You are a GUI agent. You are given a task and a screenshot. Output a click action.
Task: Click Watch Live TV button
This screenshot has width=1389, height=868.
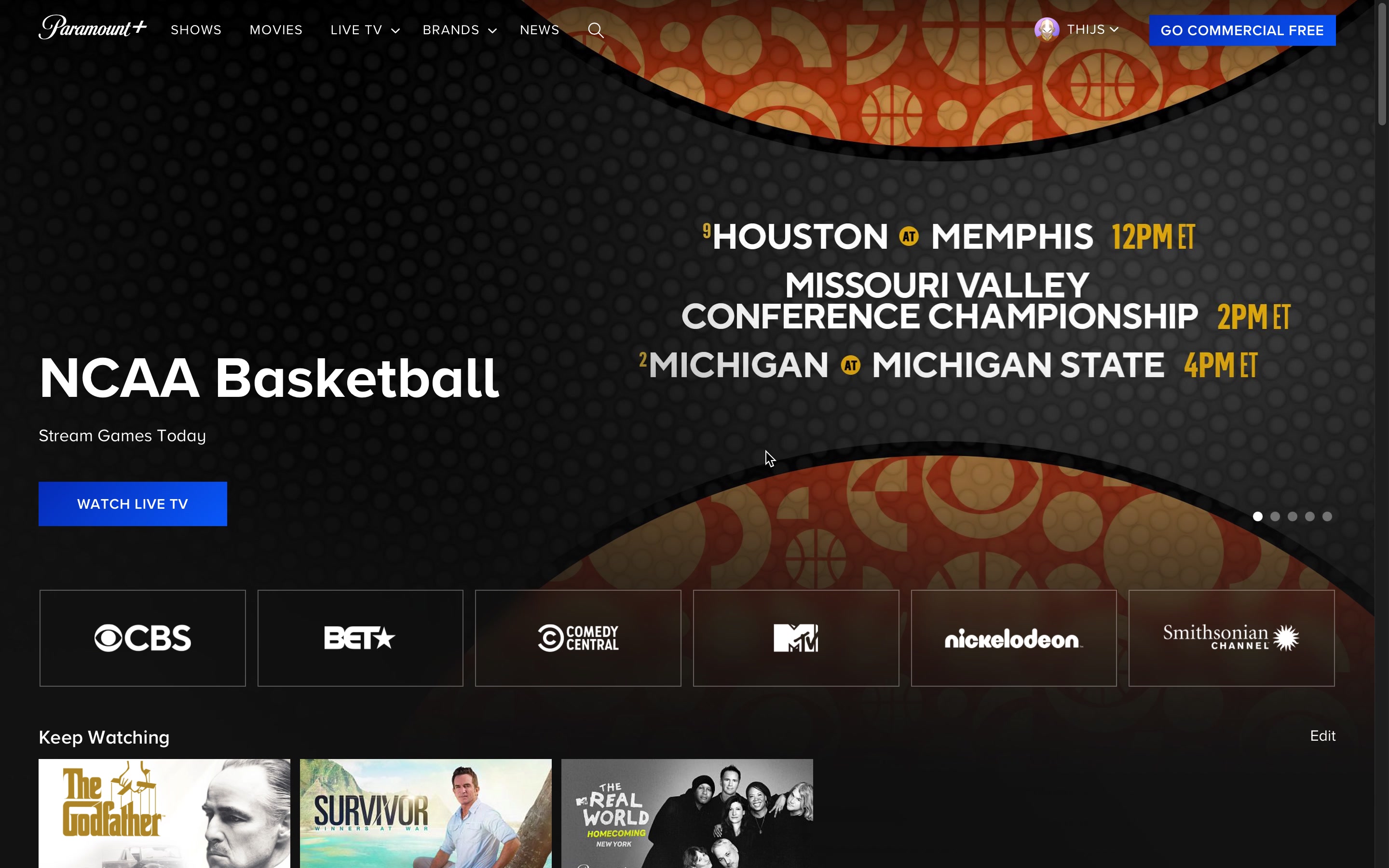(133, 504)
